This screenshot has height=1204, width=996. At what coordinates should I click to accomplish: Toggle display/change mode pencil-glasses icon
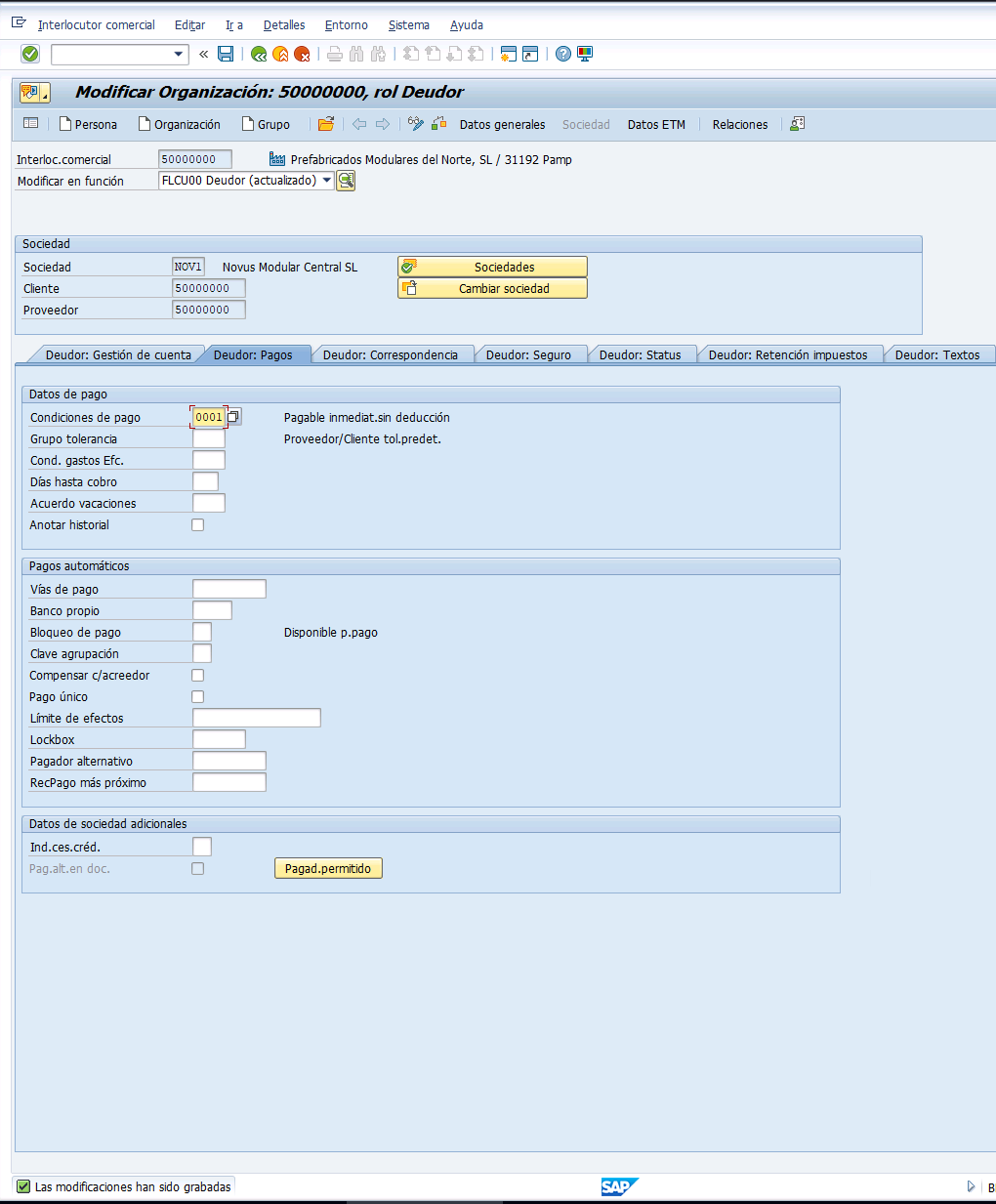(416, 124)
